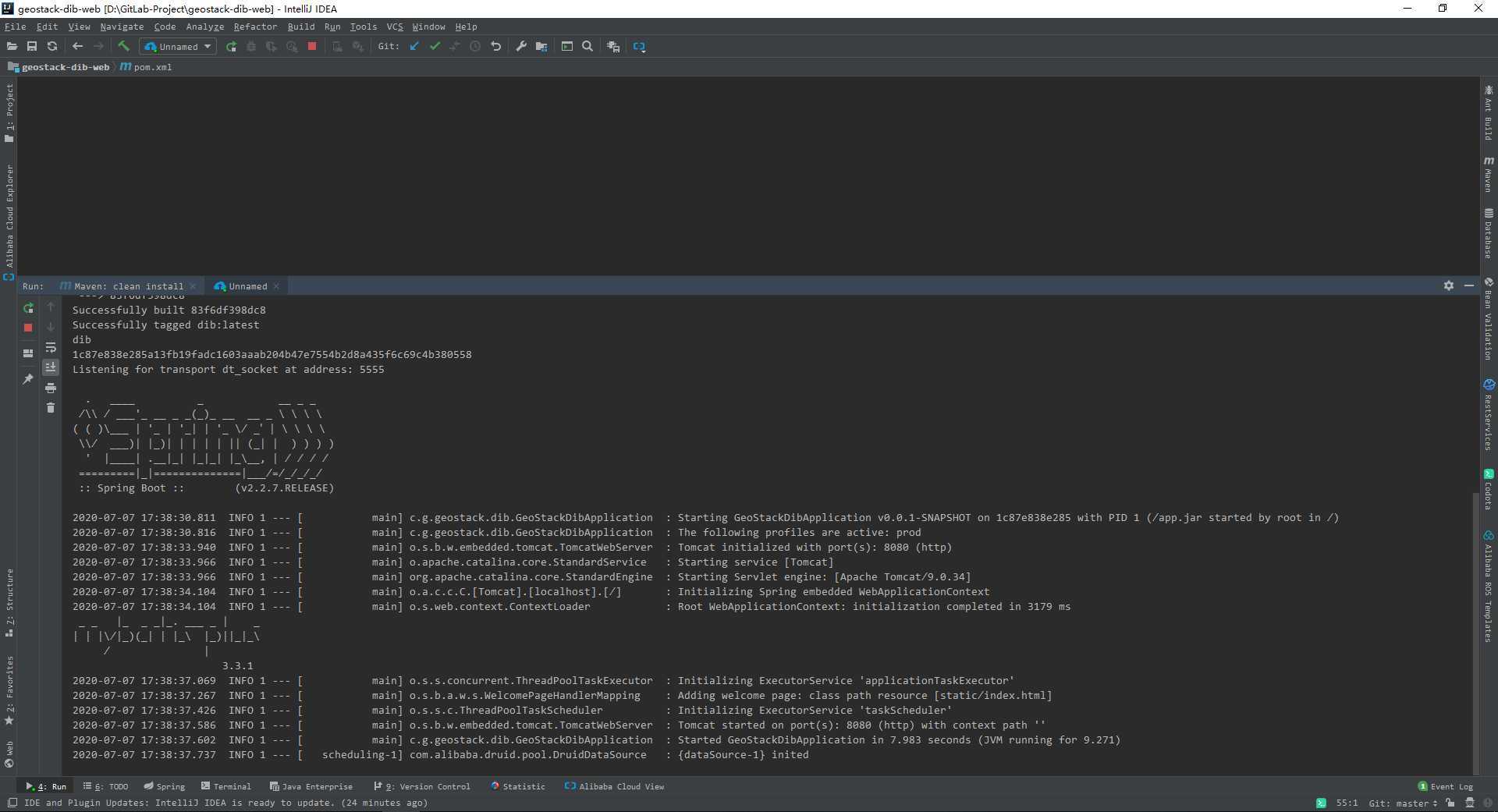Open Alibaba Cloud View tab
The width and height of the screenshot is (1498, 812).
coord(614,786)
